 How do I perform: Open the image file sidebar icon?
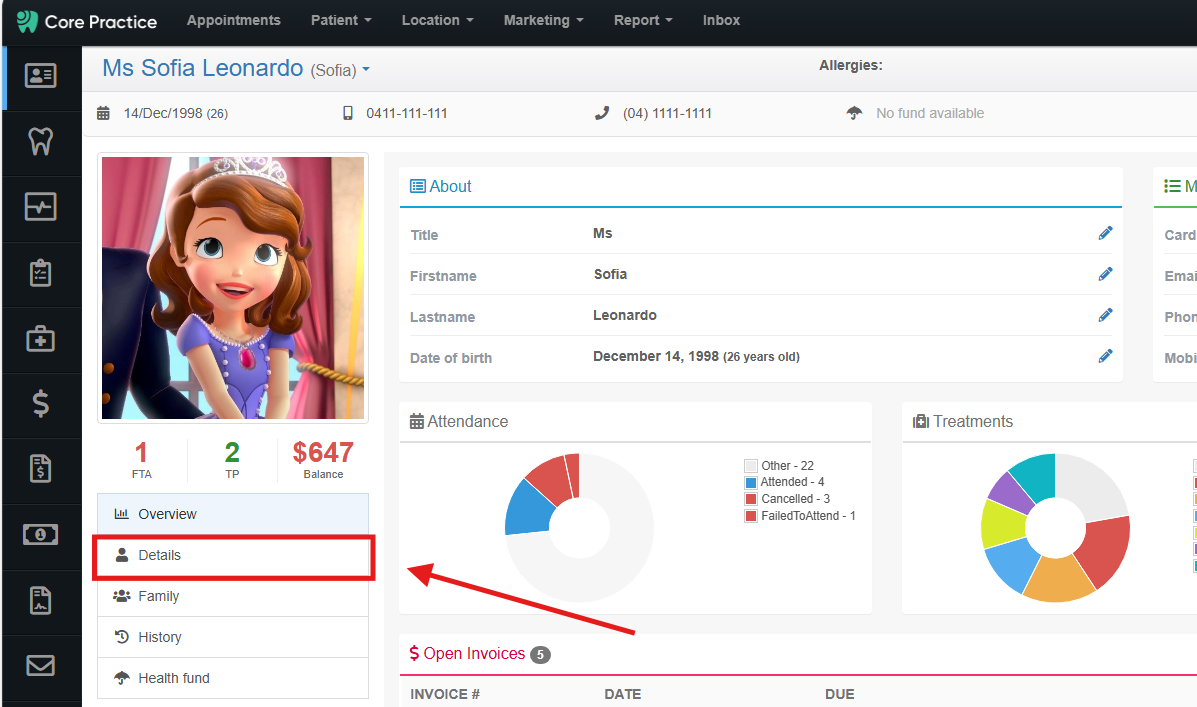[40, 600]
